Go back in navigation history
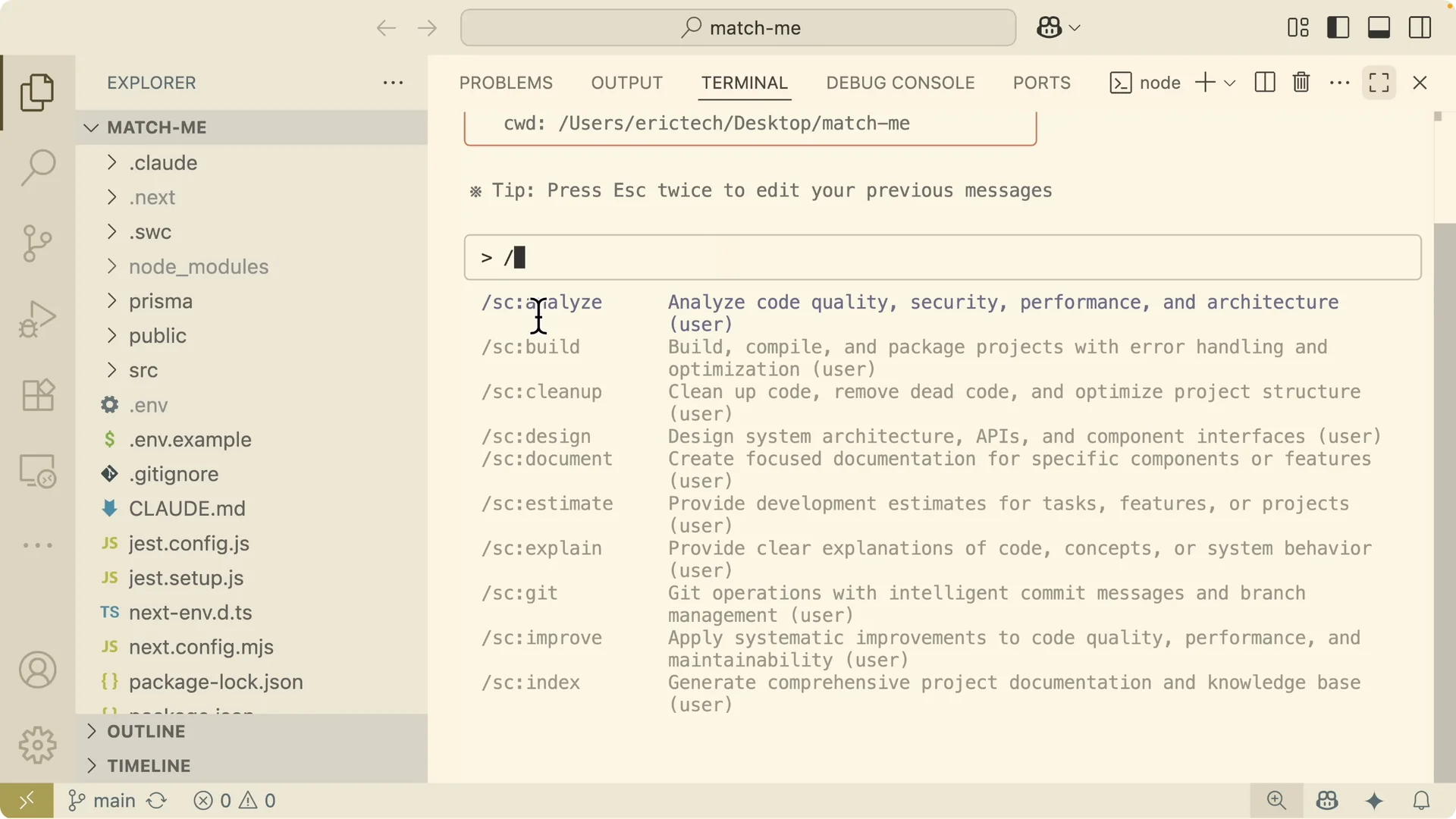Image resolution: width=1456 pixels, height=819 pixels. [x=386, y=28]
